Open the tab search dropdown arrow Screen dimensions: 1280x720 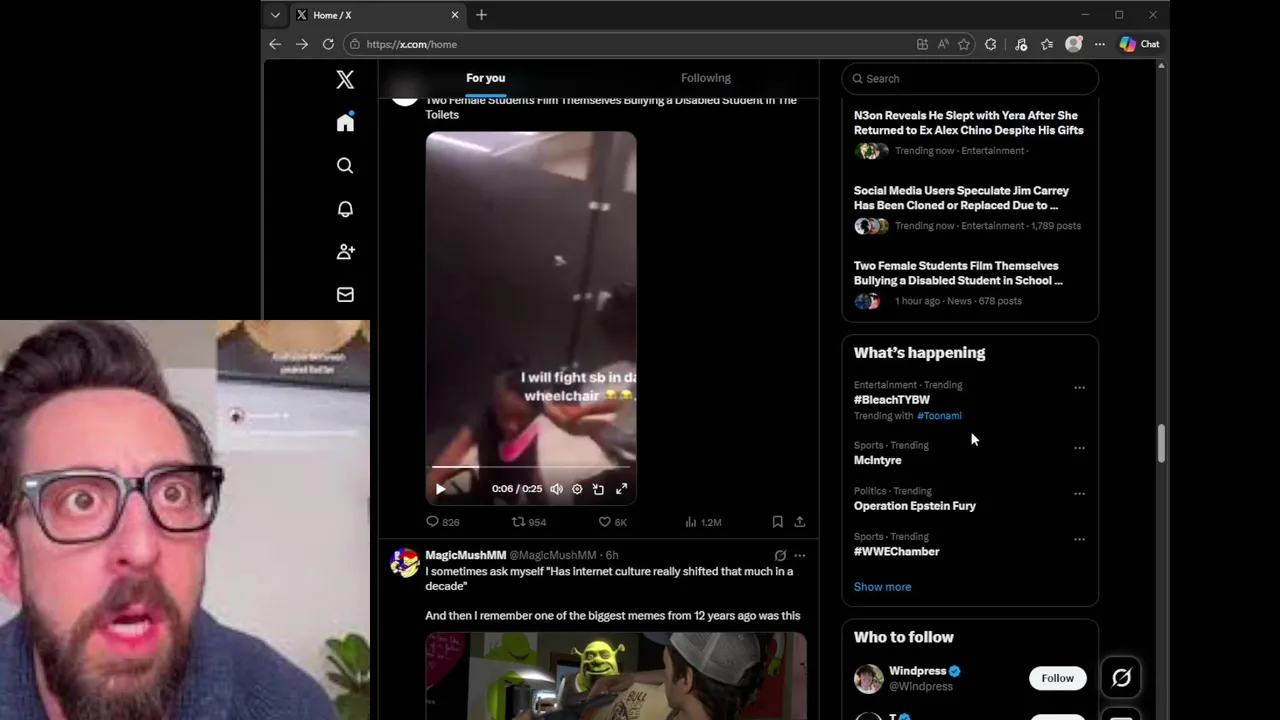point(275,15)
